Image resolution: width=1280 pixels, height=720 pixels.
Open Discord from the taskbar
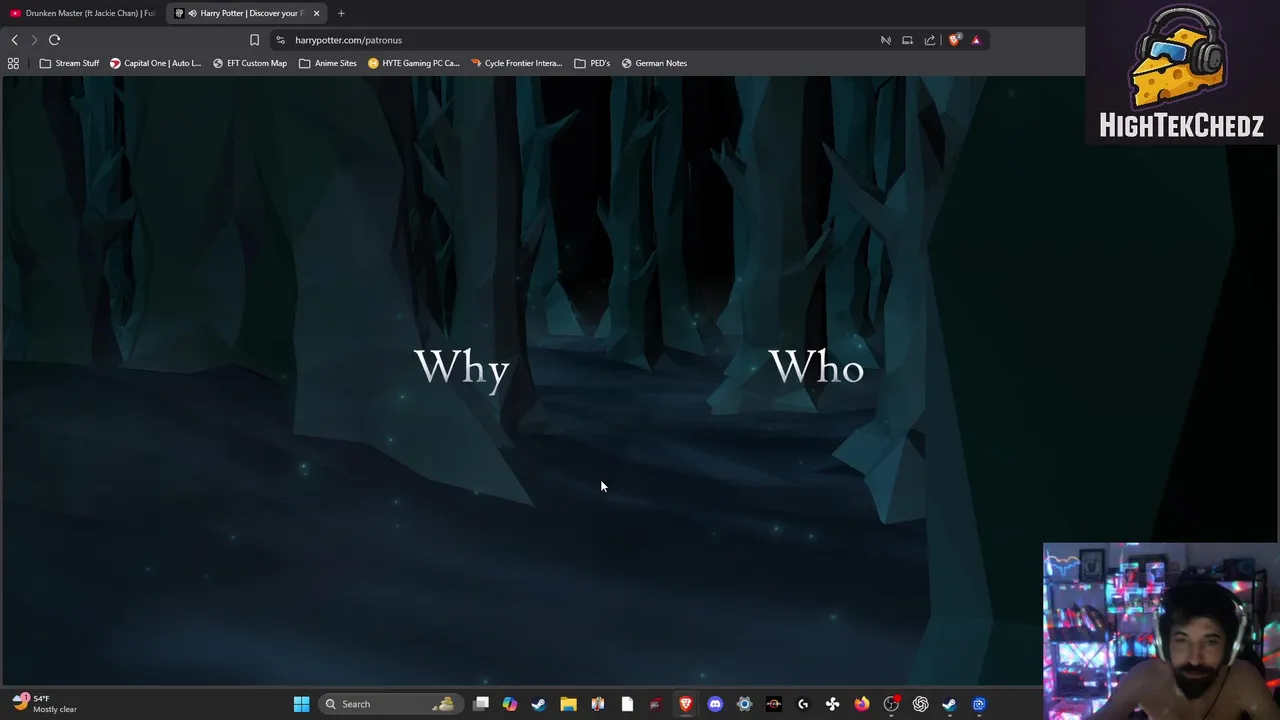715,704
